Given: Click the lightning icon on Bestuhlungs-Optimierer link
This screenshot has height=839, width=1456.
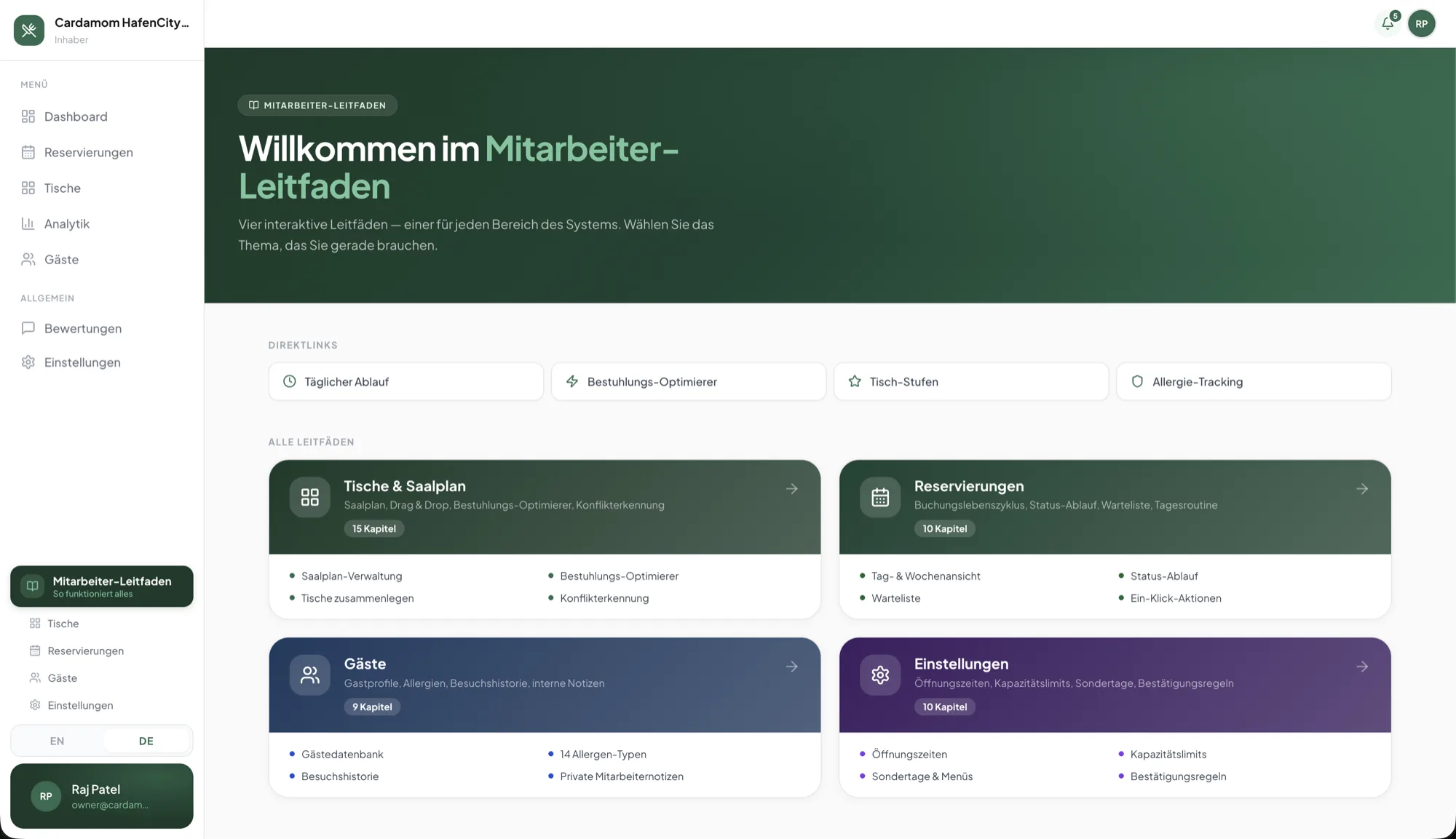Looking at the screenshot, I should point(572,381).
